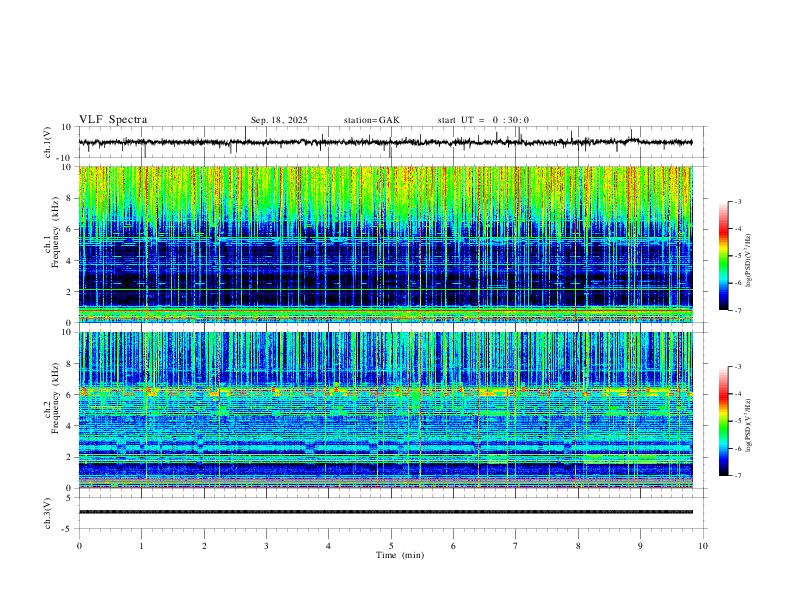Select the date text "Sep. 18, 2025"
792x612 pixels.
point(279,120)
